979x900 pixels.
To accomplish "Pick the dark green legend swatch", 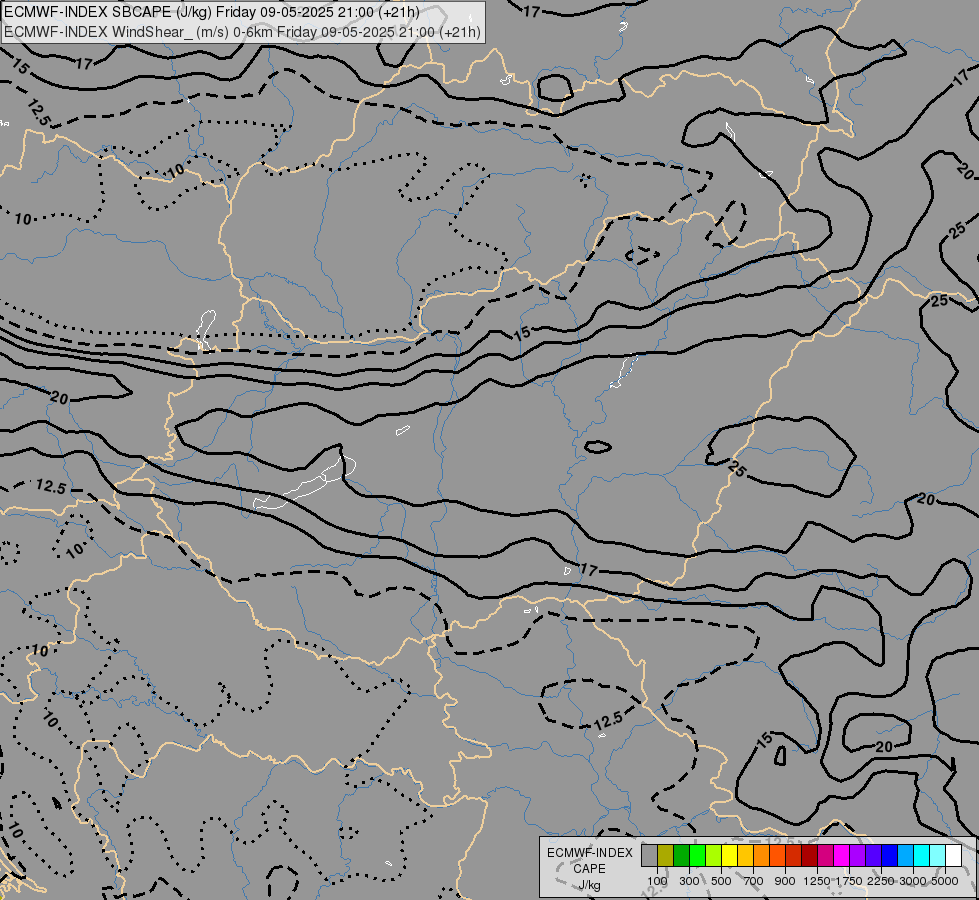I will tap(681, 855).
